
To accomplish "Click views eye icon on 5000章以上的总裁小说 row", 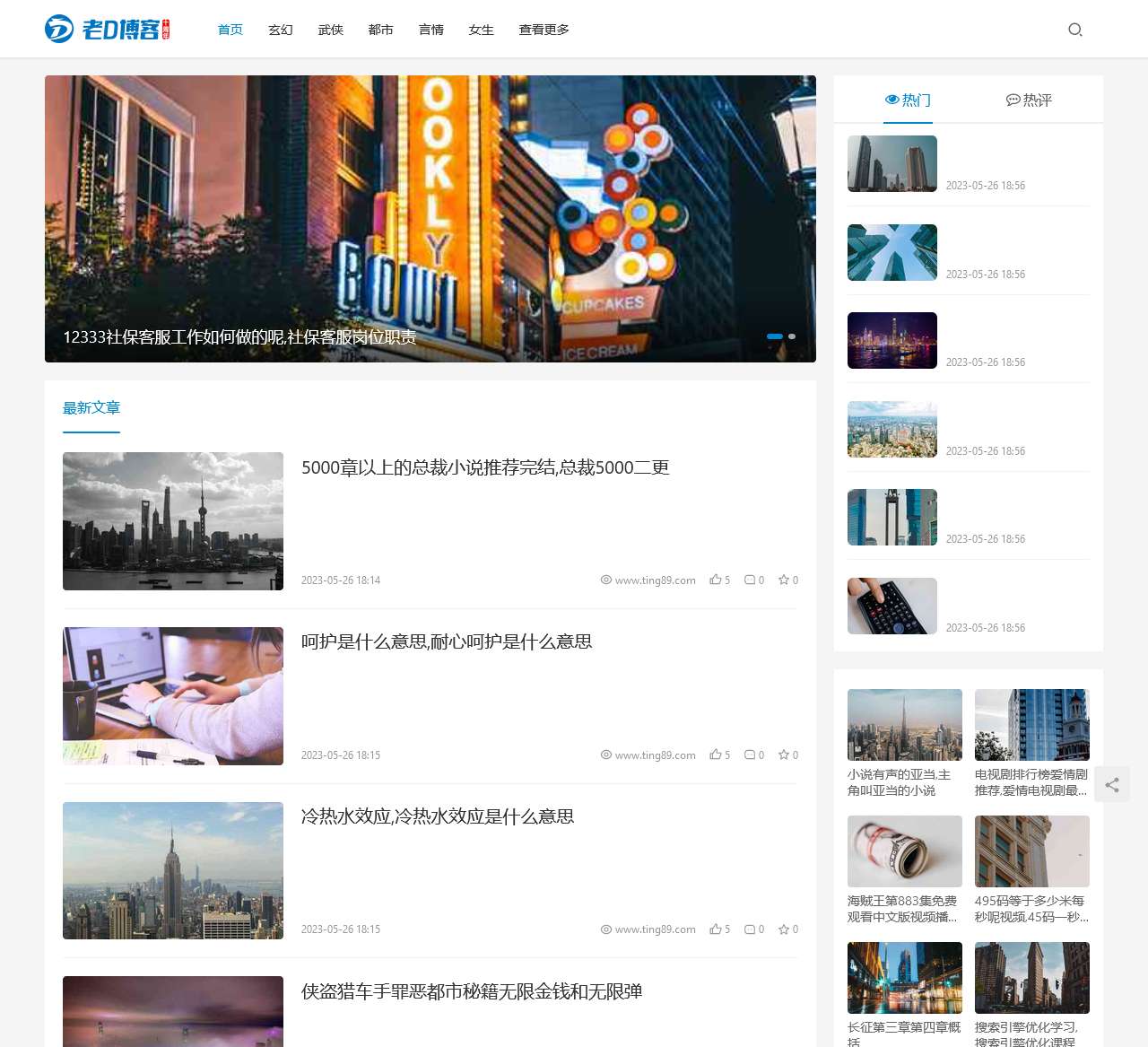I will click(606, 580).
